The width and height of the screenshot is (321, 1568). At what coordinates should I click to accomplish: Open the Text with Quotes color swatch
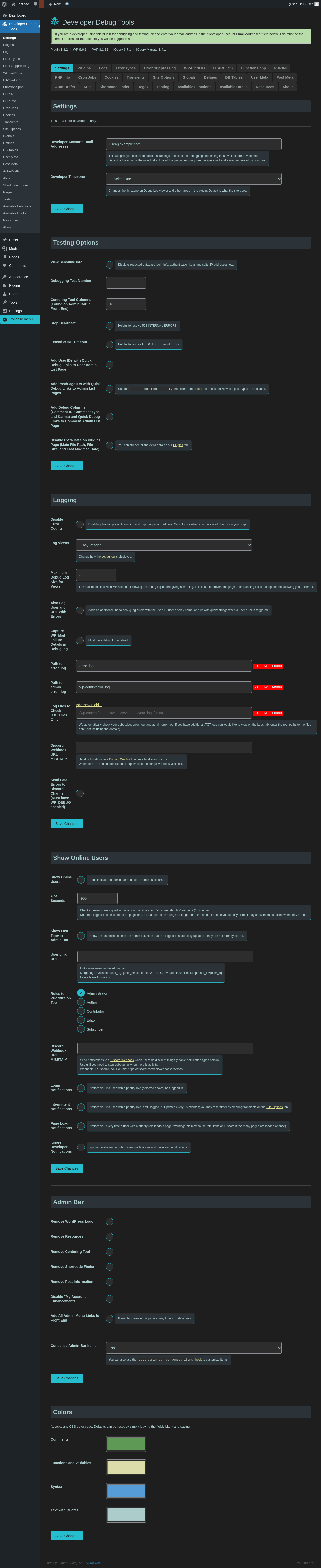pos(126,1514)
